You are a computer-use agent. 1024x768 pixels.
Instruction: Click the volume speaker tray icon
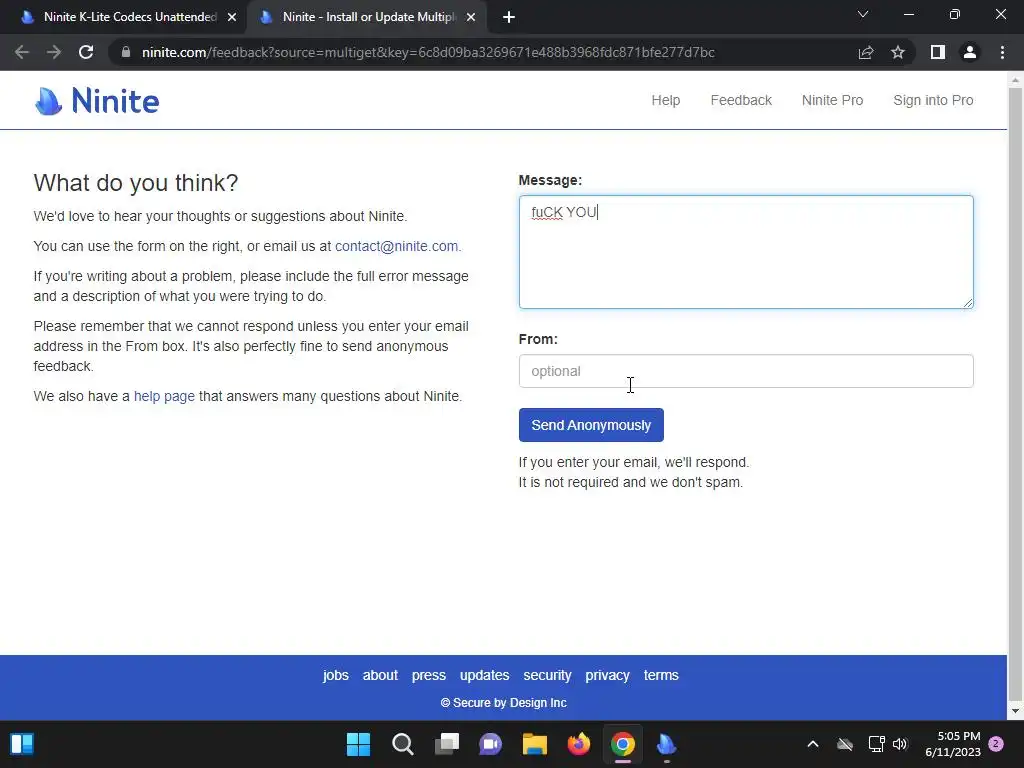click(x=900, y=744)
